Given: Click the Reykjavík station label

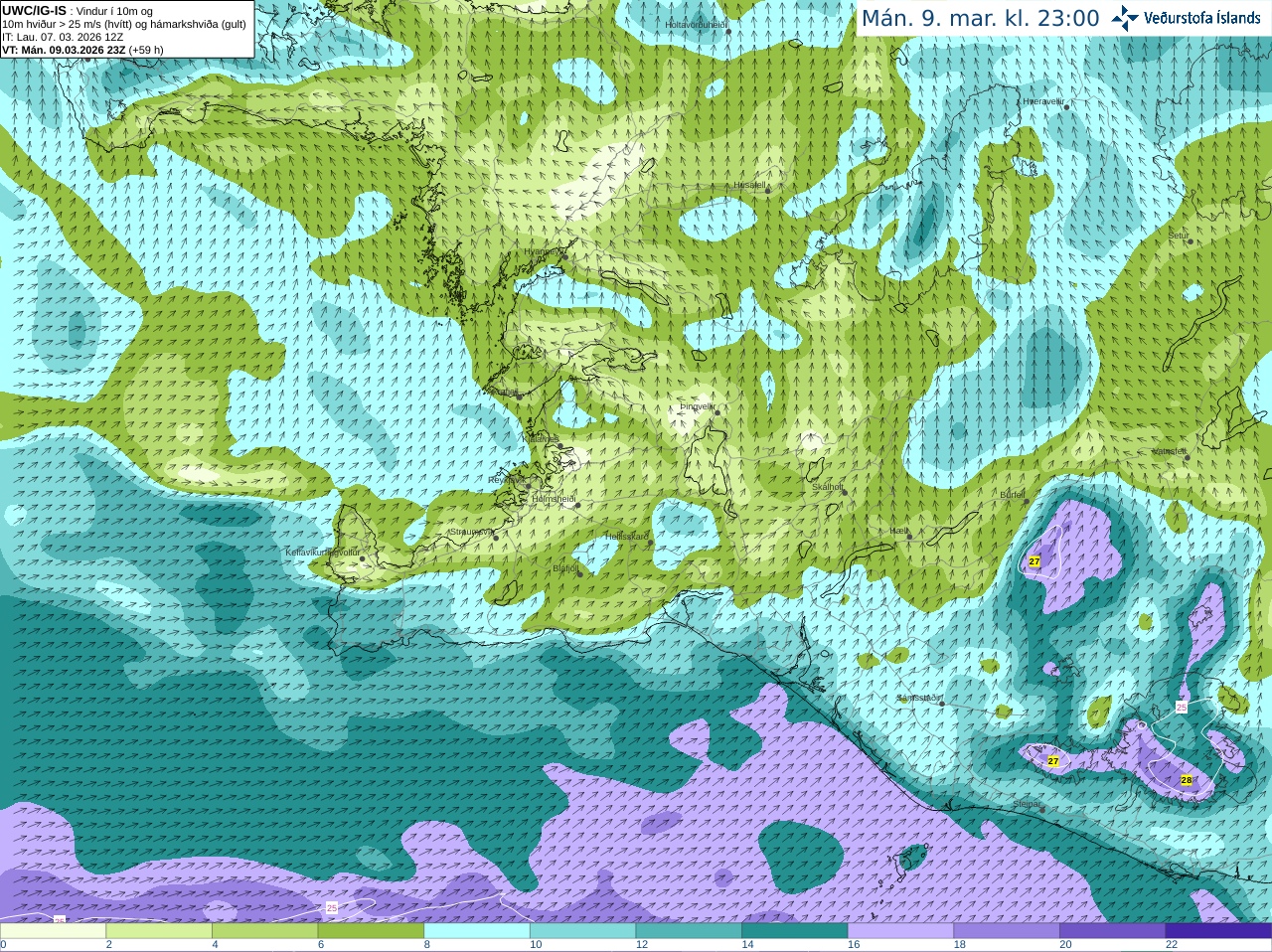Looking at the screenshot, I should (x=506, y=480).
